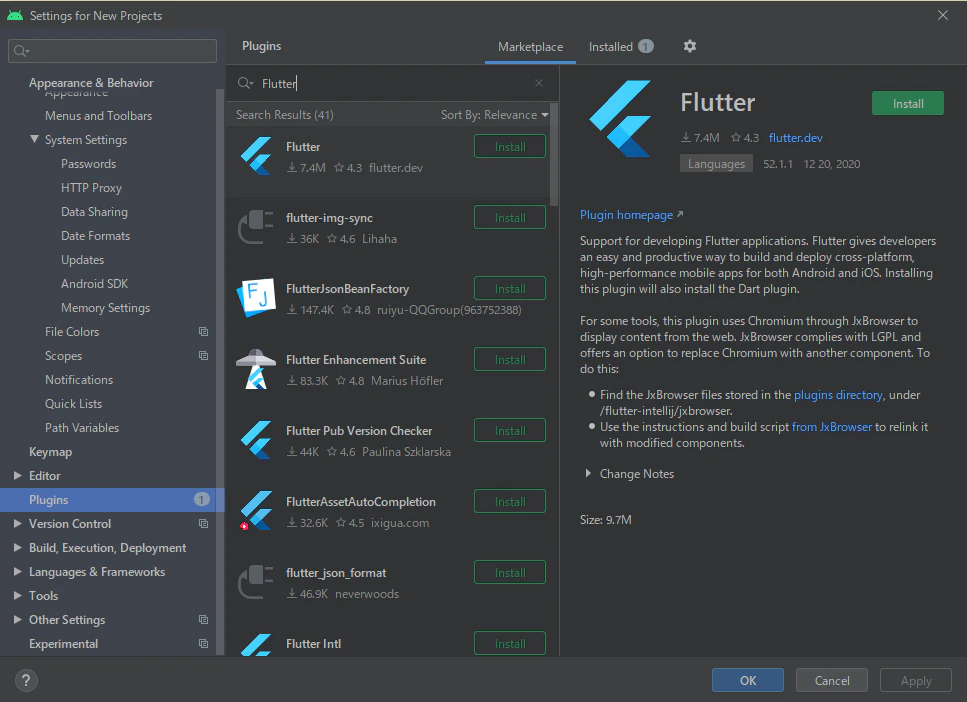Collapse the System Settings tree node
This screenshot has width=967, height=702.
(35, 139)
